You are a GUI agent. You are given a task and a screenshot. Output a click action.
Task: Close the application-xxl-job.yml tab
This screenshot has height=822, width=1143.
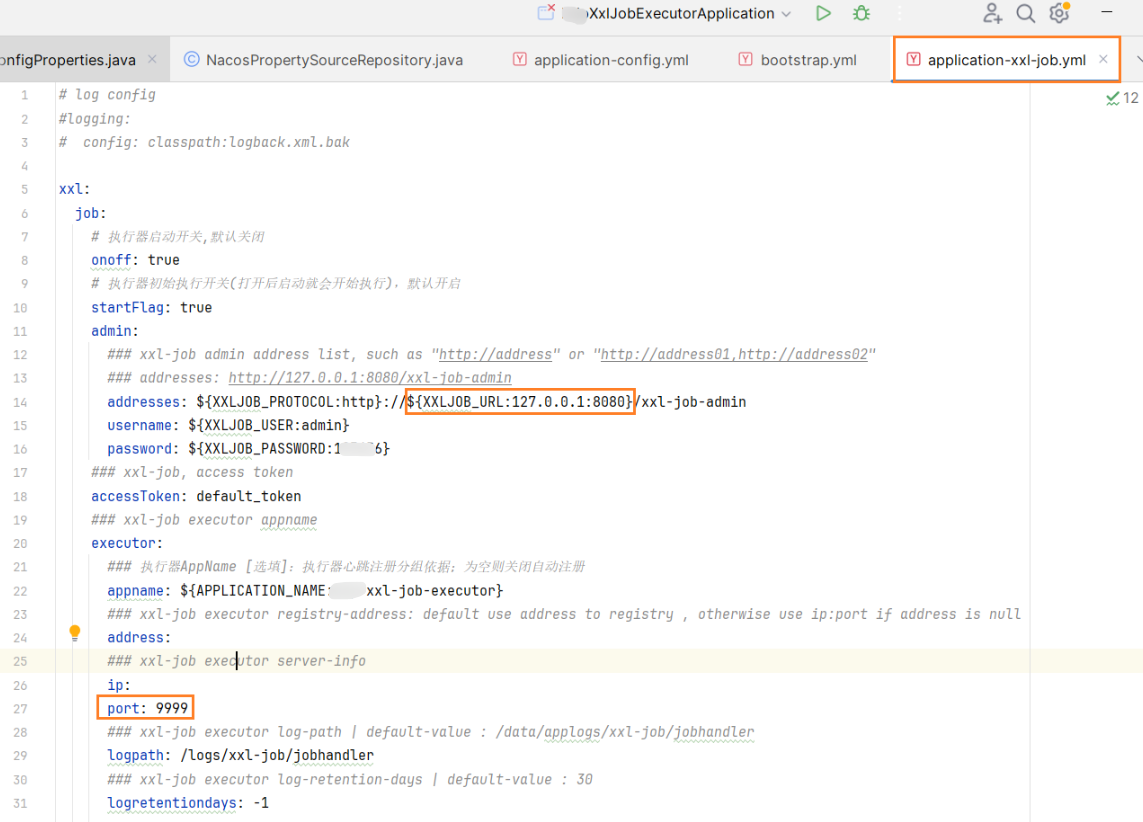pos(1104,59)
